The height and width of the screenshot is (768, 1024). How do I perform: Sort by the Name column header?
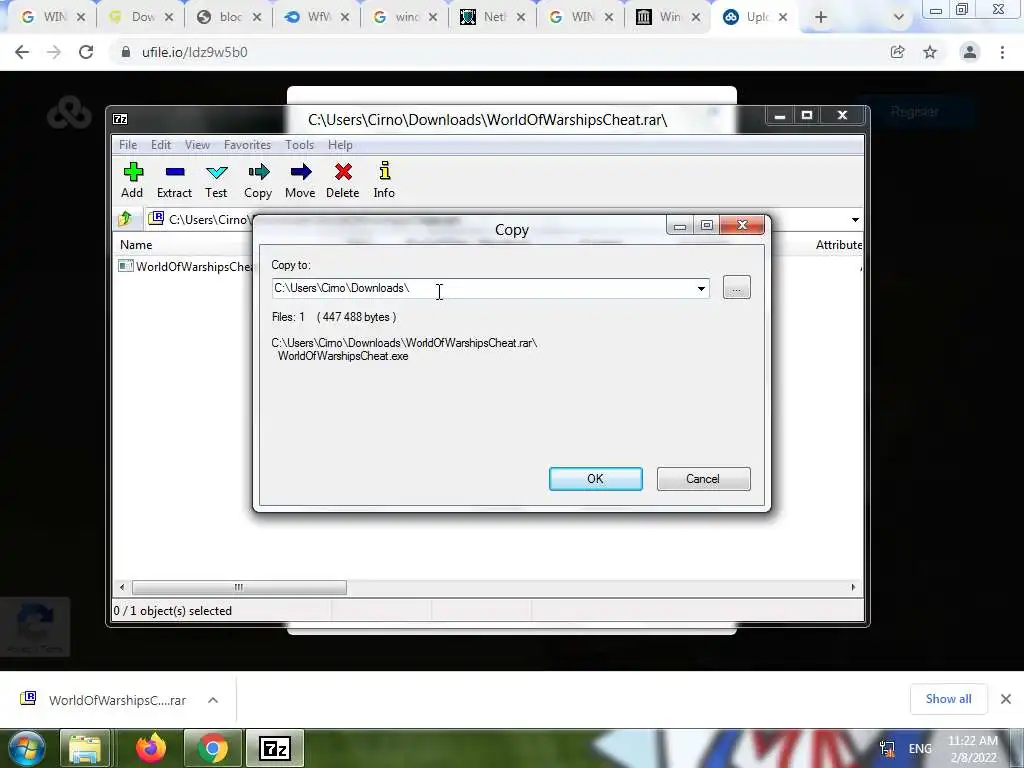136,245
